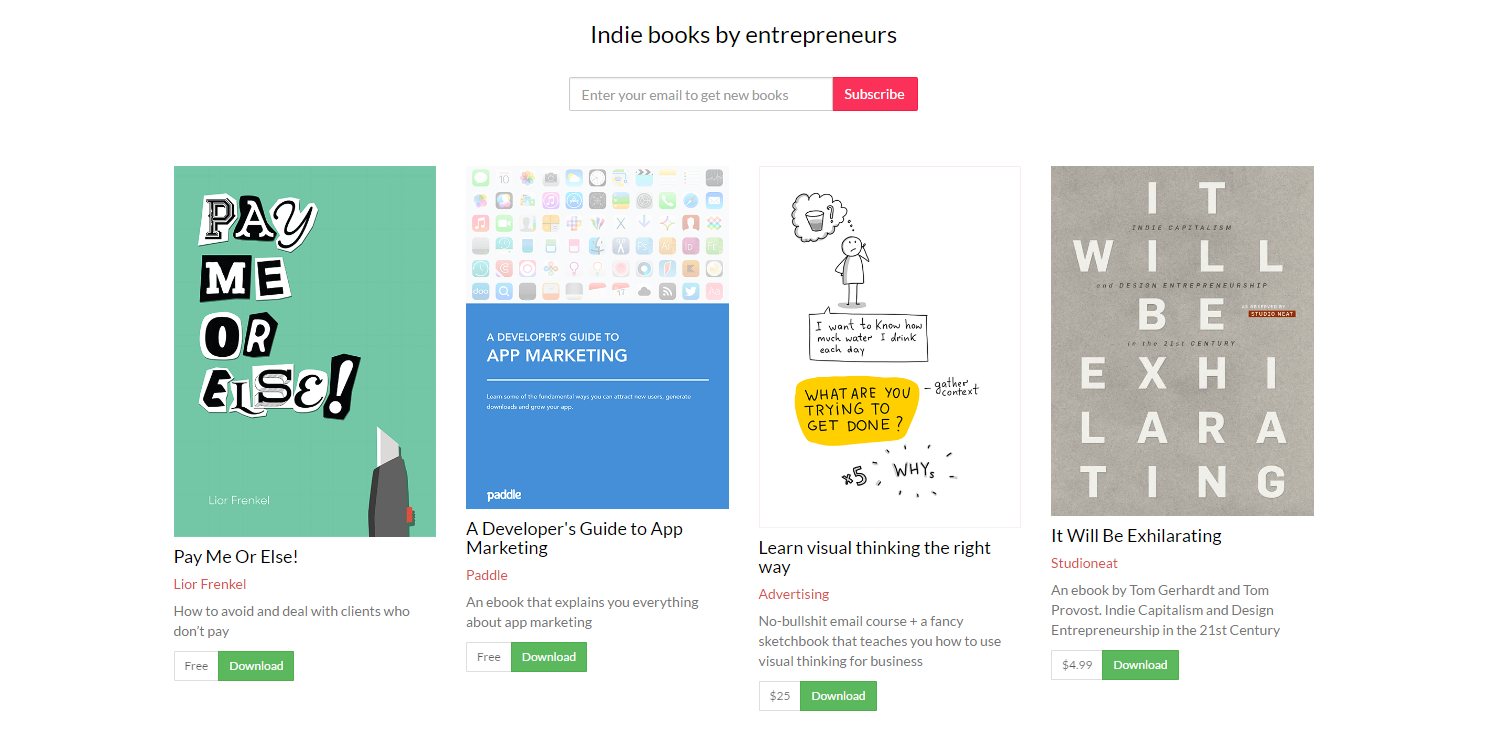Image resolution: width=1490 pixels, height=744 pixels.
Task: Click Learn visual thinking the right way title
Action: [x=875, y=557]
